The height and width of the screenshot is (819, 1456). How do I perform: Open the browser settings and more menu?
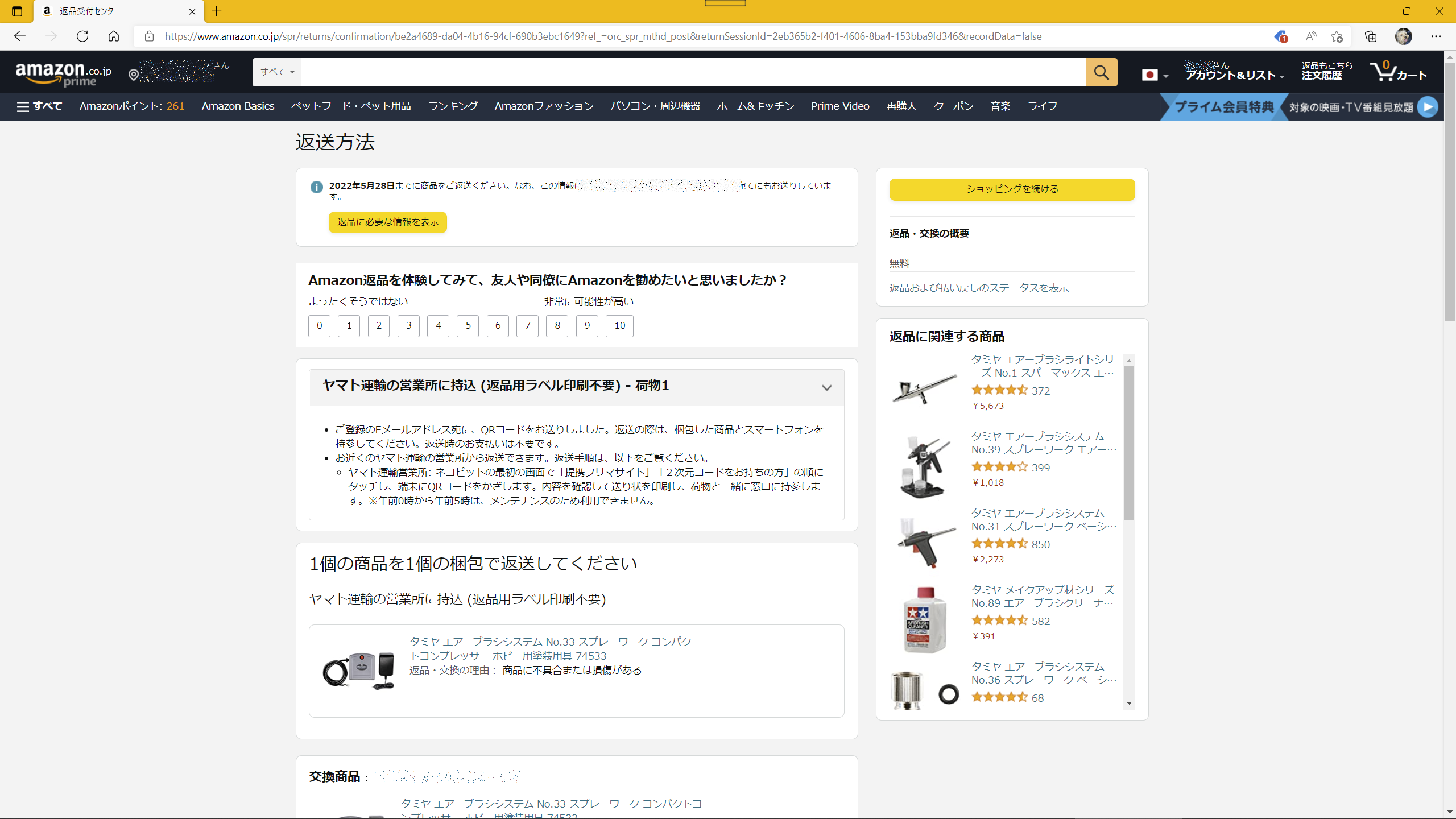pos(1436,36)
